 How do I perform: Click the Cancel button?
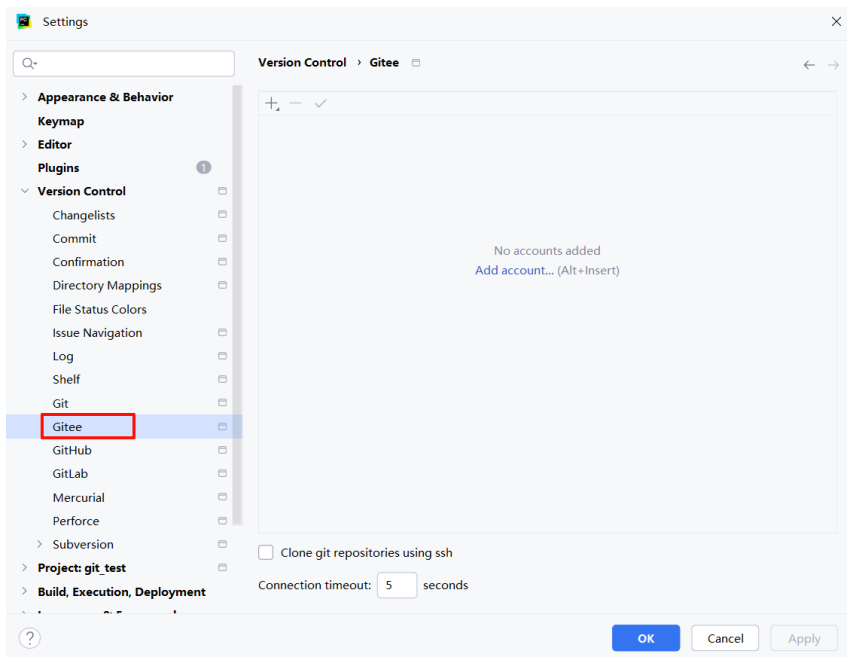(x=725, y=638)
